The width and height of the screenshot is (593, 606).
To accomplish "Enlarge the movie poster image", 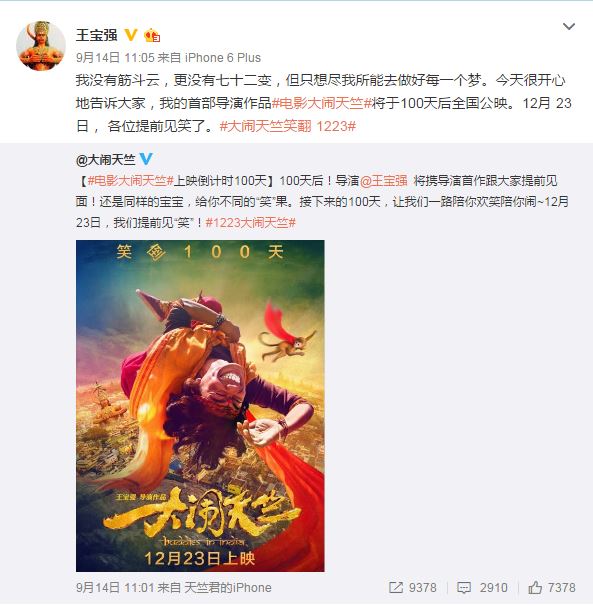I will [x=200, y=406].
